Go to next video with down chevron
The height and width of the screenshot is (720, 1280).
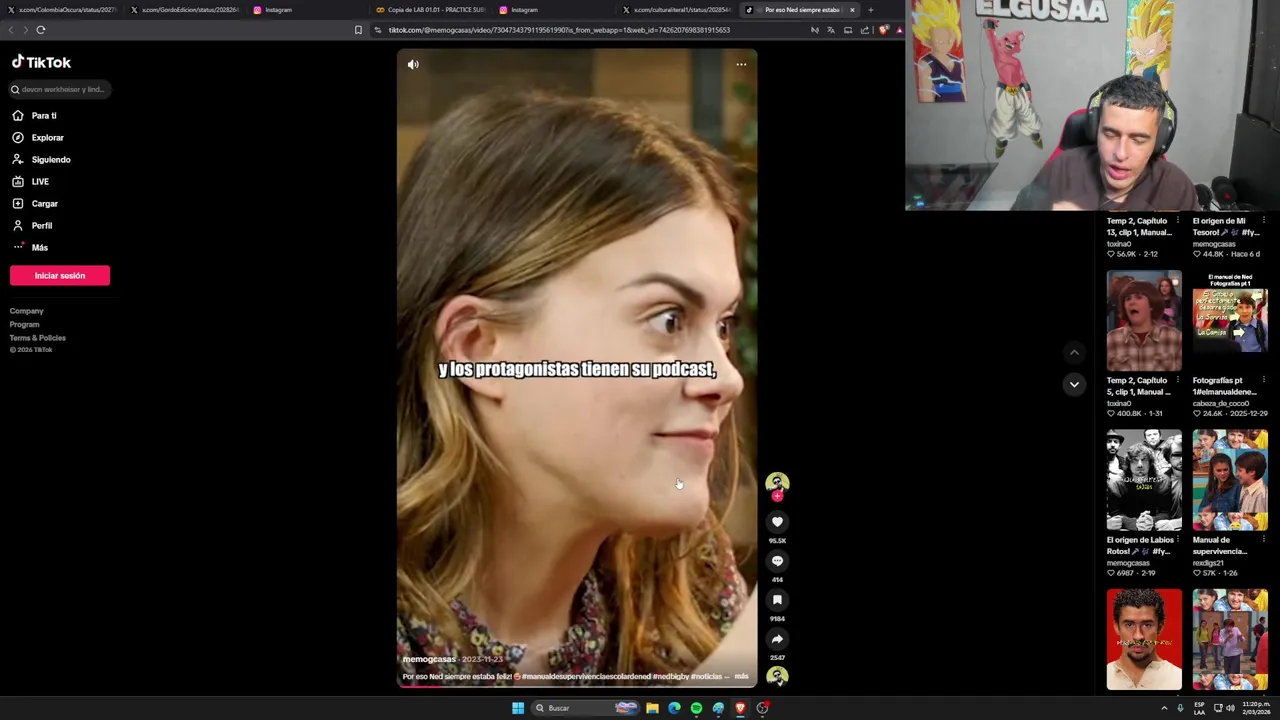pyautogui.click(x=1074, y=384)
